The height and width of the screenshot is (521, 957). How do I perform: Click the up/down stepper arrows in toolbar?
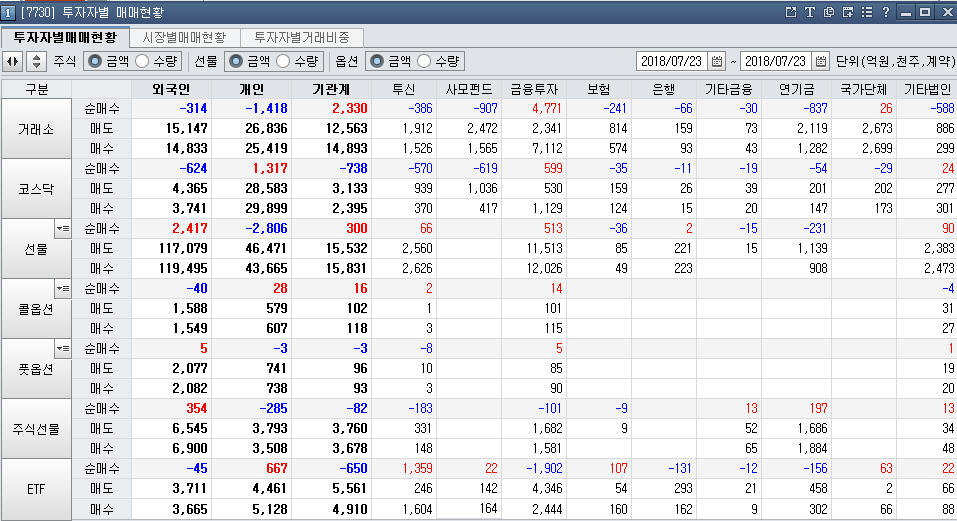(x=36, y=61)
